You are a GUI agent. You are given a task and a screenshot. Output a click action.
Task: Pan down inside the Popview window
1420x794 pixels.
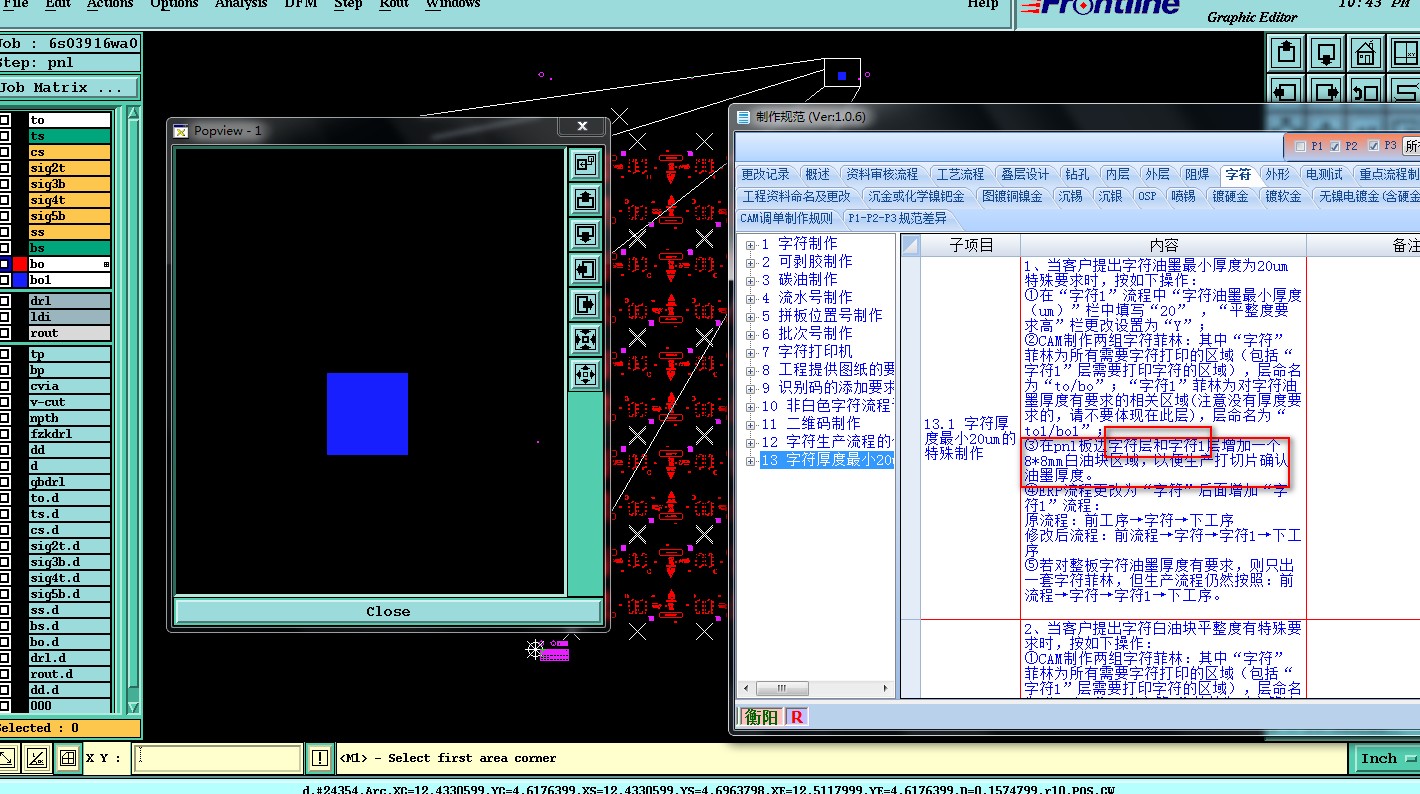[x=586, y=235]
